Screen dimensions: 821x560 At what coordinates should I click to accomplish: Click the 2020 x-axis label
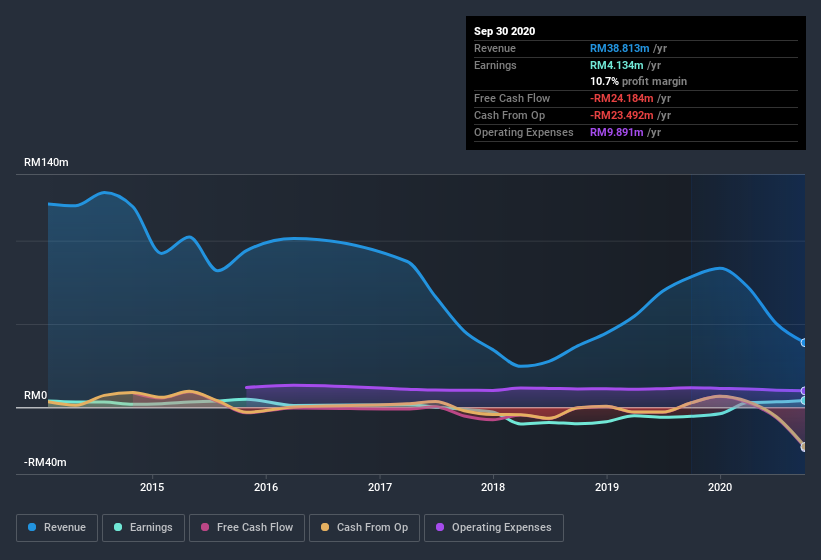click(720, 487)
